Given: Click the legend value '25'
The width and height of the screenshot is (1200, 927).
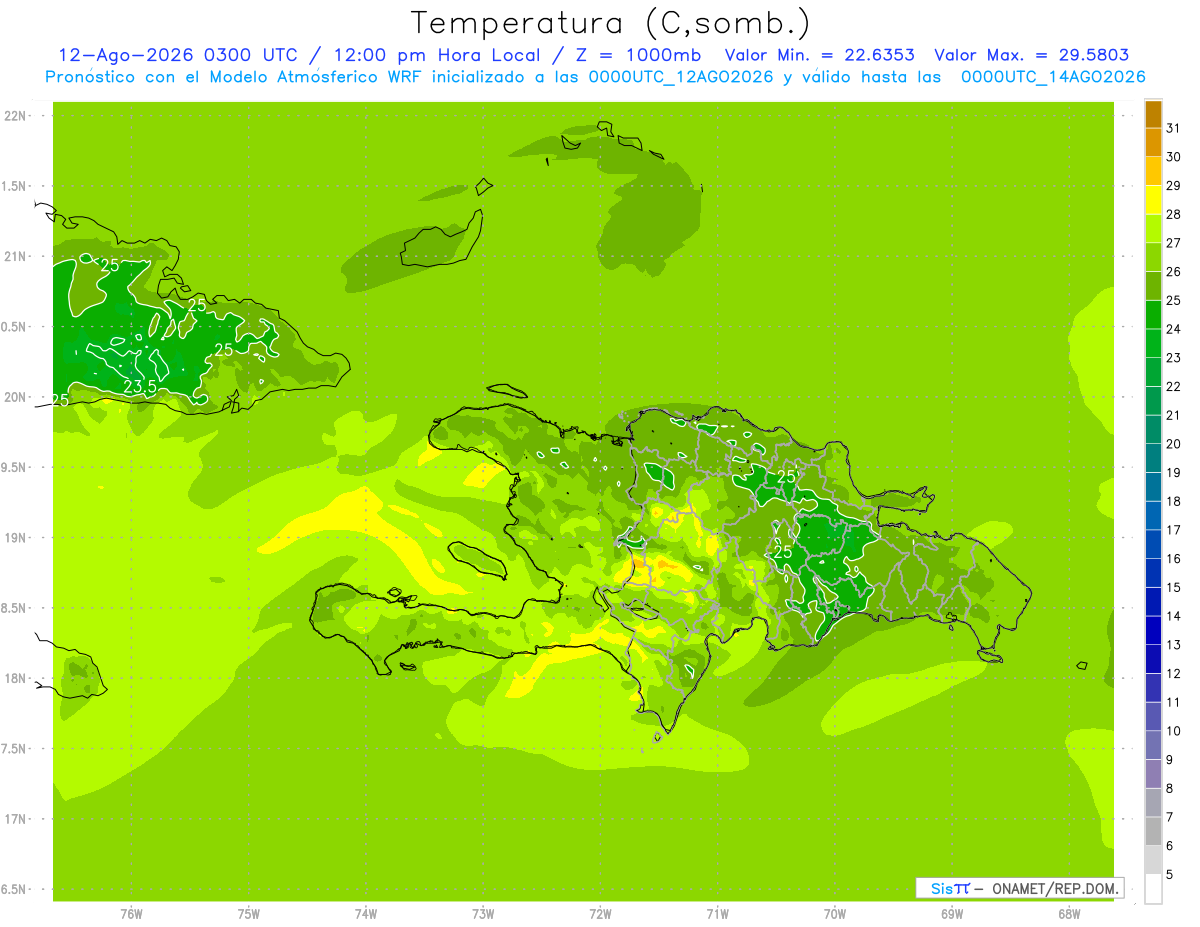Looking at the screenshot, I should coord(1174,301).
